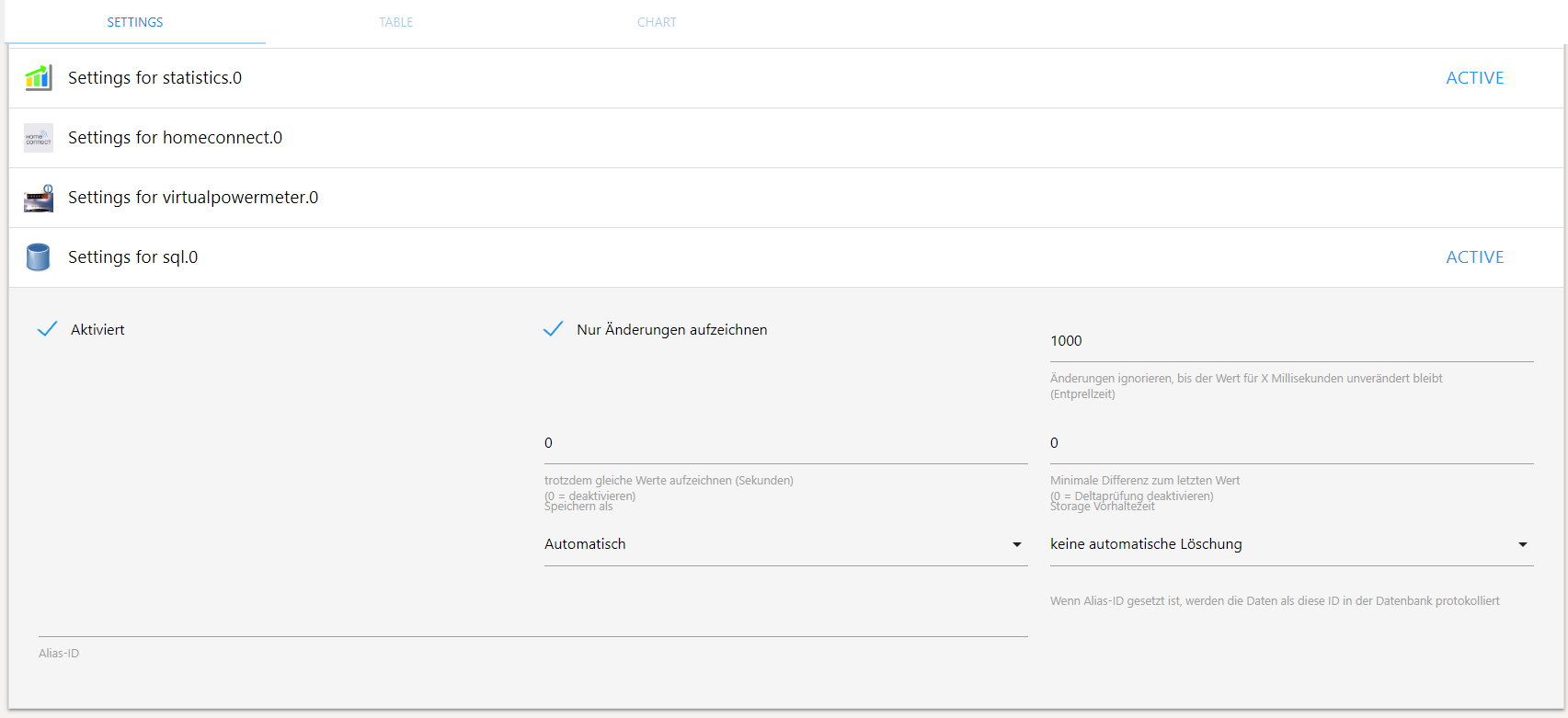Expand Settings for statistics.0 panel
The width and height of the screenshot is (1568, 718).
155,78
